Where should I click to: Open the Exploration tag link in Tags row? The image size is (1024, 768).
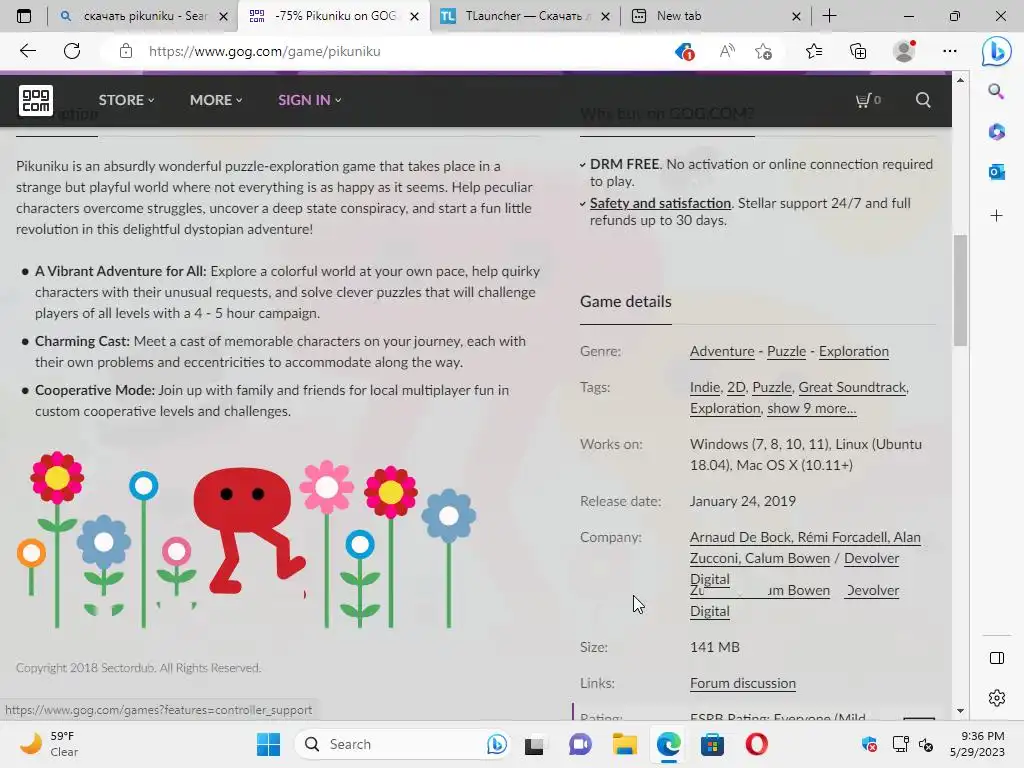(726, 409)
